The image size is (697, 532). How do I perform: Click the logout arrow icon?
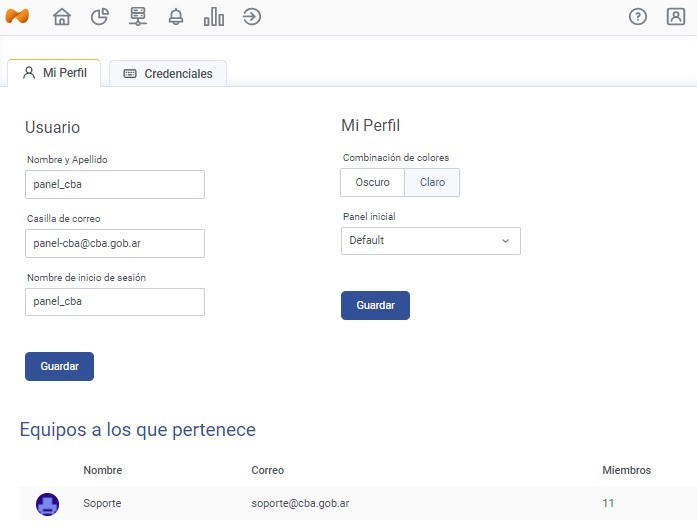(x=252, y=17)
